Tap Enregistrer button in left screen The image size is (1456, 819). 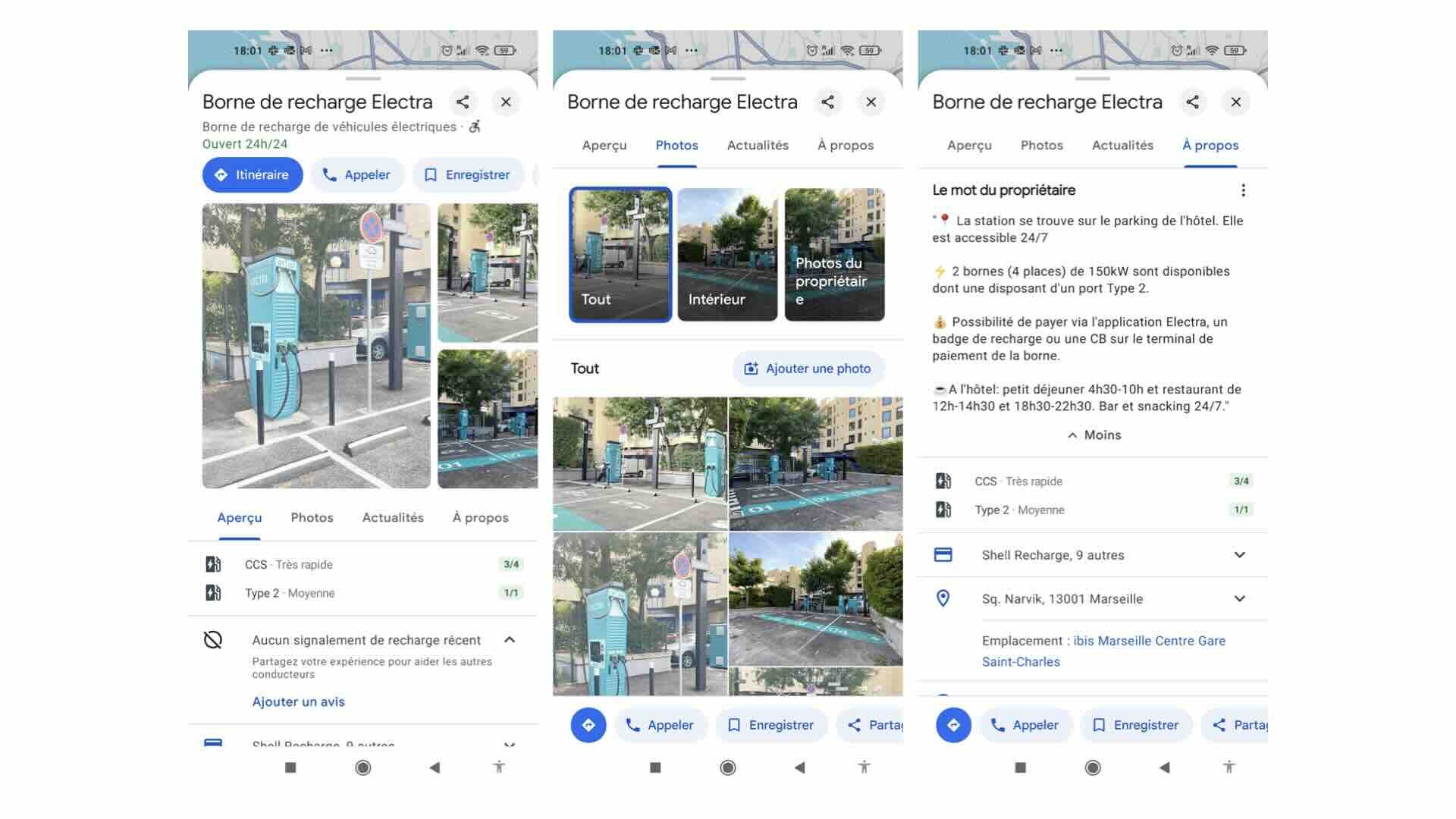click(468, 175)
